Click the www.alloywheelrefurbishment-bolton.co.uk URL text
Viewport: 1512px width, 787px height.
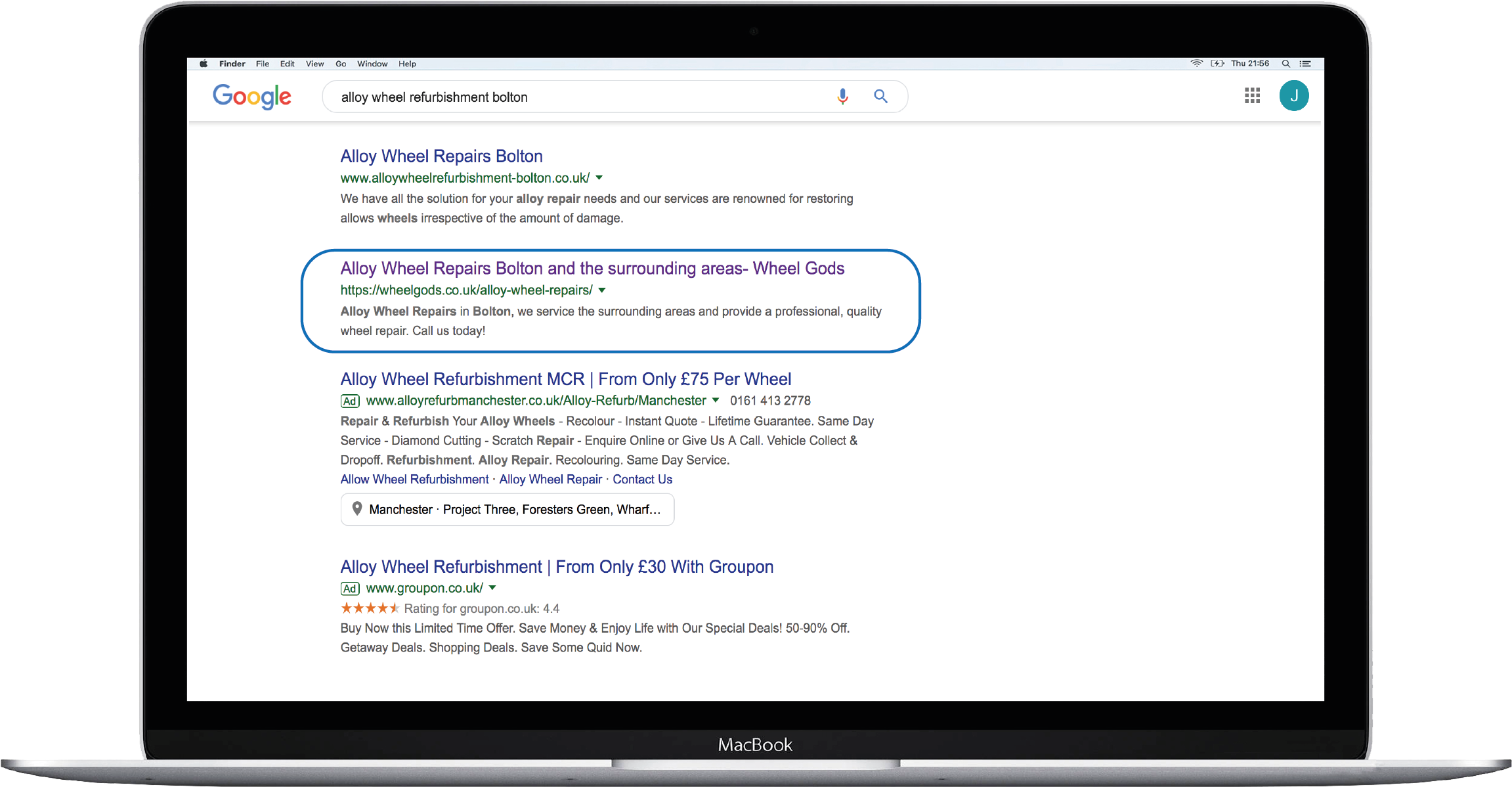tap(465, 178)
